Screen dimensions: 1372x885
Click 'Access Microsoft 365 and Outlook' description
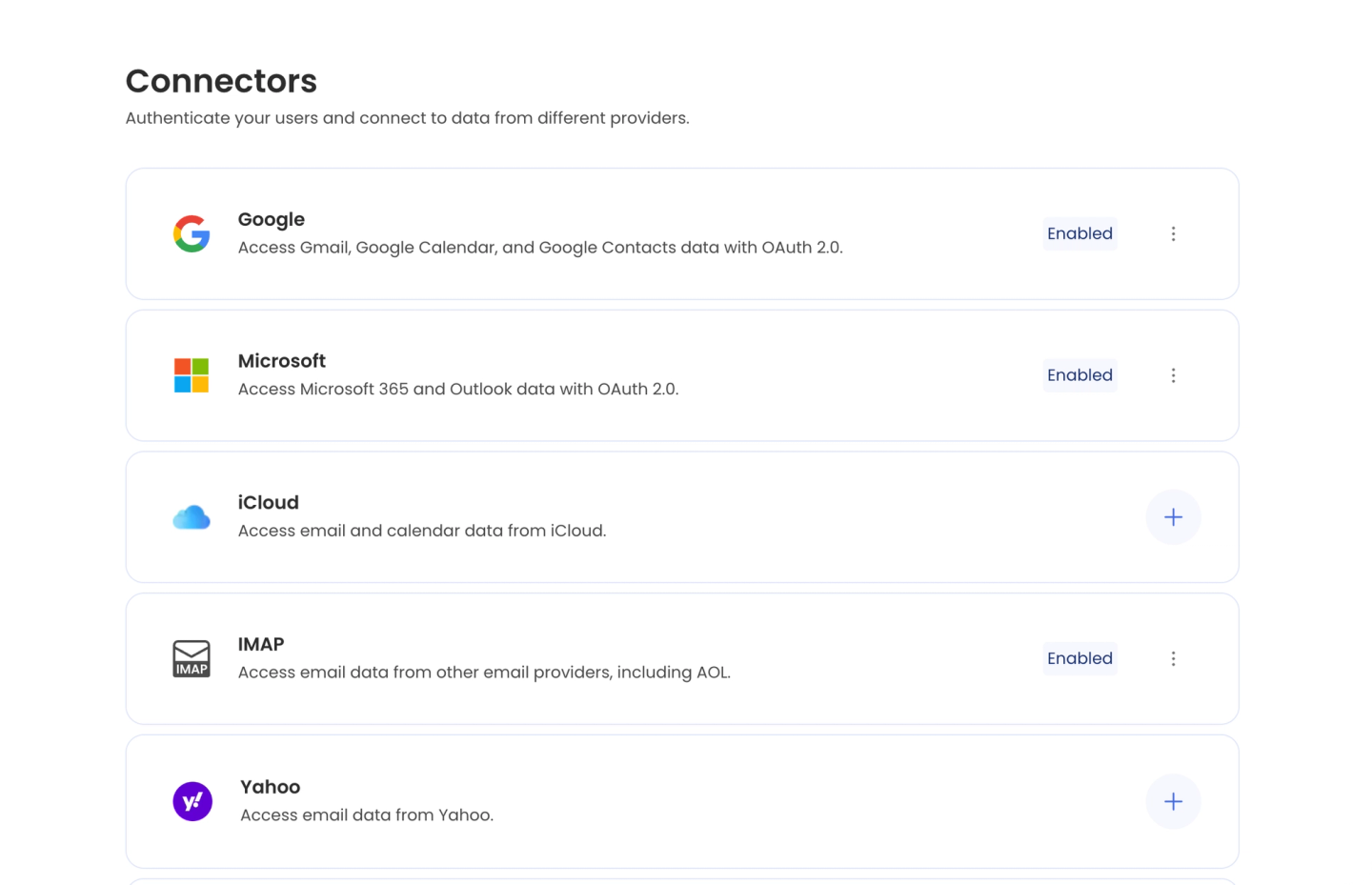pos(458,389)
